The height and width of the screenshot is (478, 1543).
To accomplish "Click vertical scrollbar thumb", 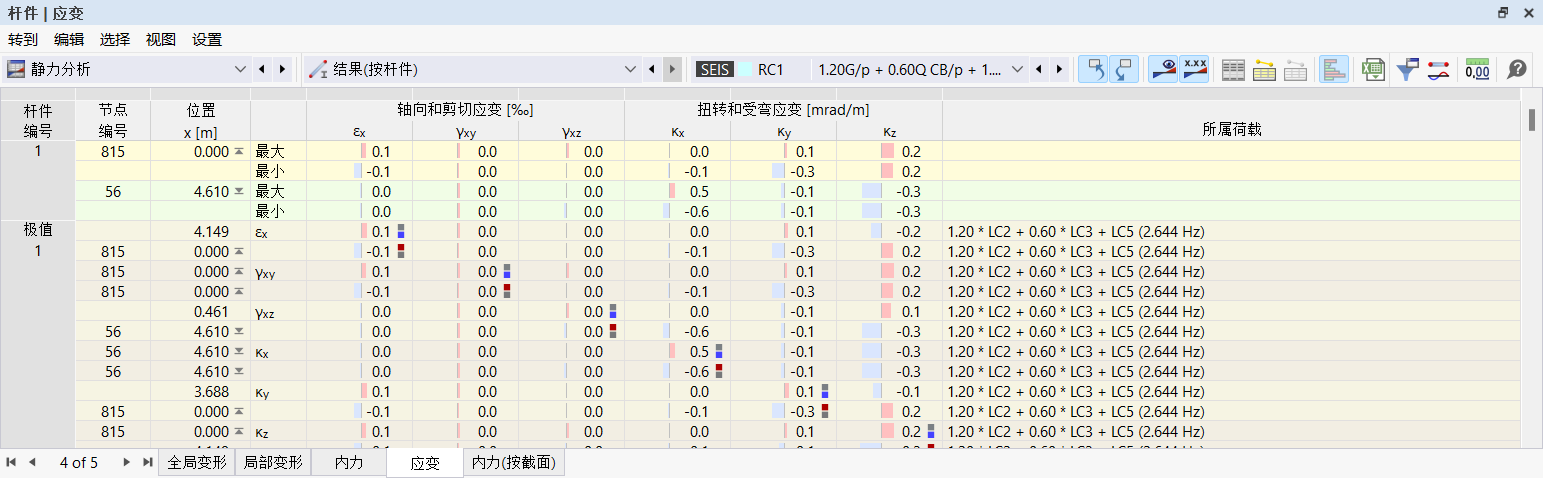I will (1532, 119).
